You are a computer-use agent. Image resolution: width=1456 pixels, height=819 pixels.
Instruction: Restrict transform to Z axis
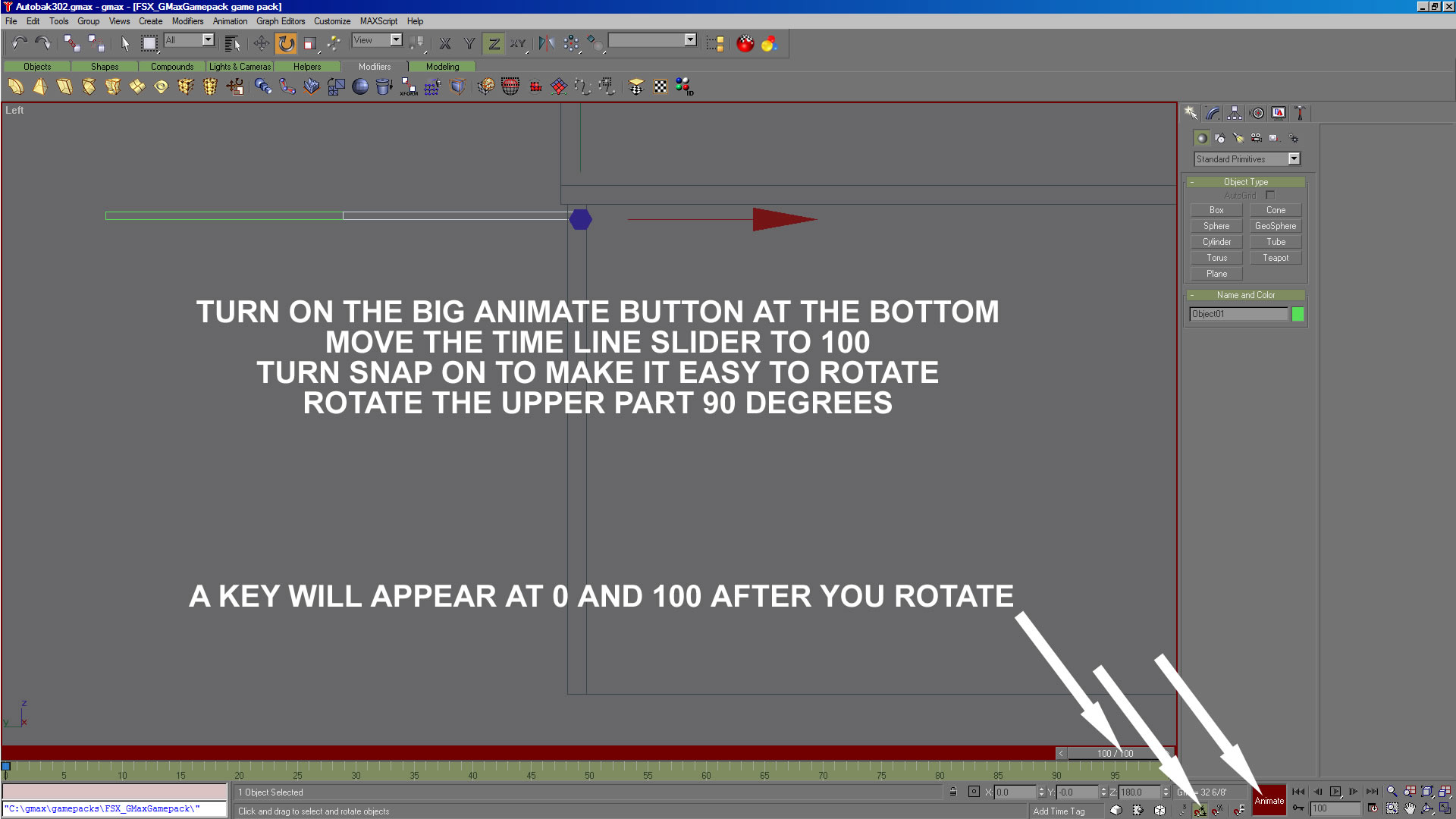tap(494, 43)
